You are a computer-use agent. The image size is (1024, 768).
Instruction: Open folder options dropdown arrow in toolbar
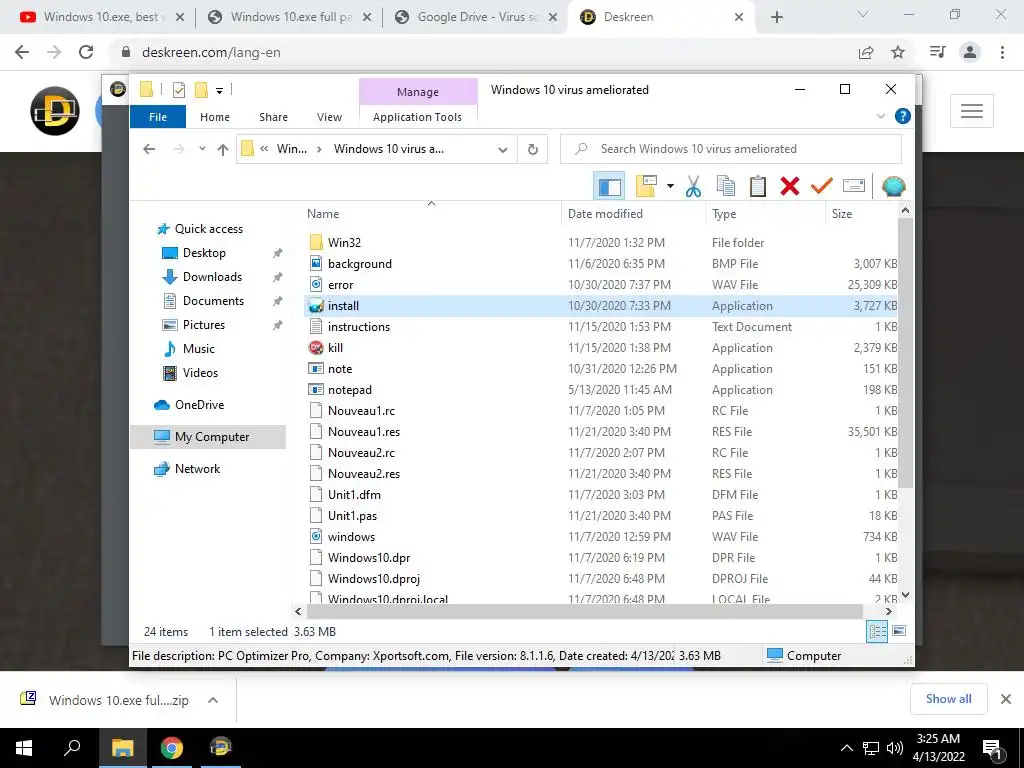[x=670, y=186]
